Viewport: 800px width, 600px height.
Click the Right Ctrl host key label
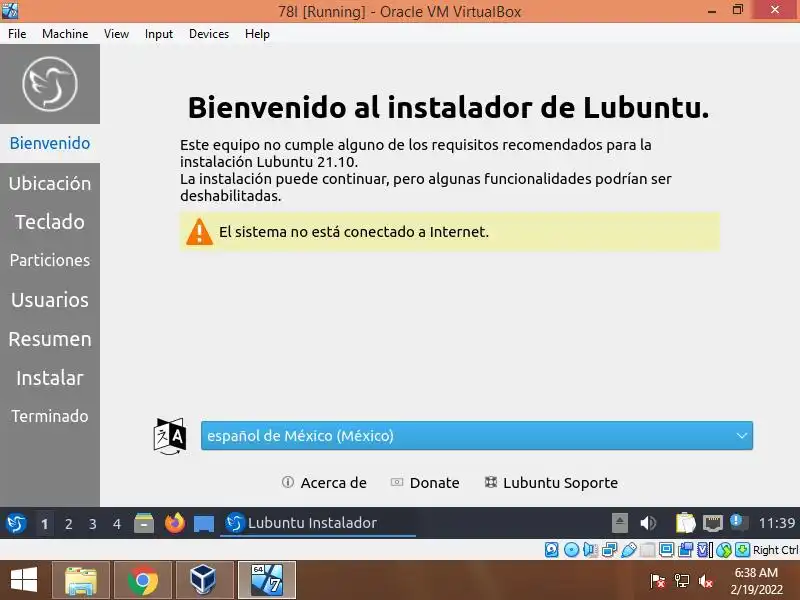pos(776,550)
